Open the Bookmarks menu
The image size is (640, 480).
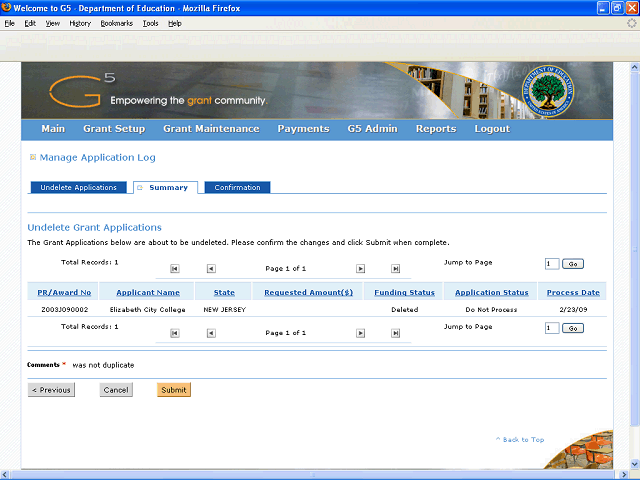click(117, 23)
